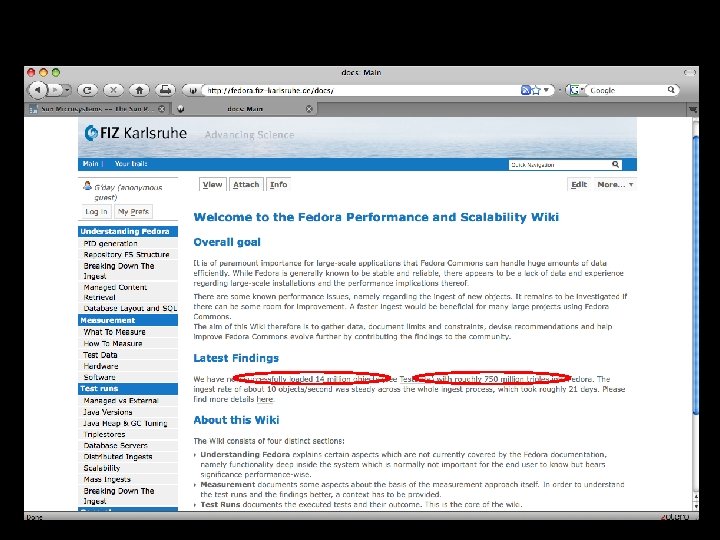Screen dimensions: 720x540
Task: Click the site identity icon beside the URL
Action: [193, 90]
